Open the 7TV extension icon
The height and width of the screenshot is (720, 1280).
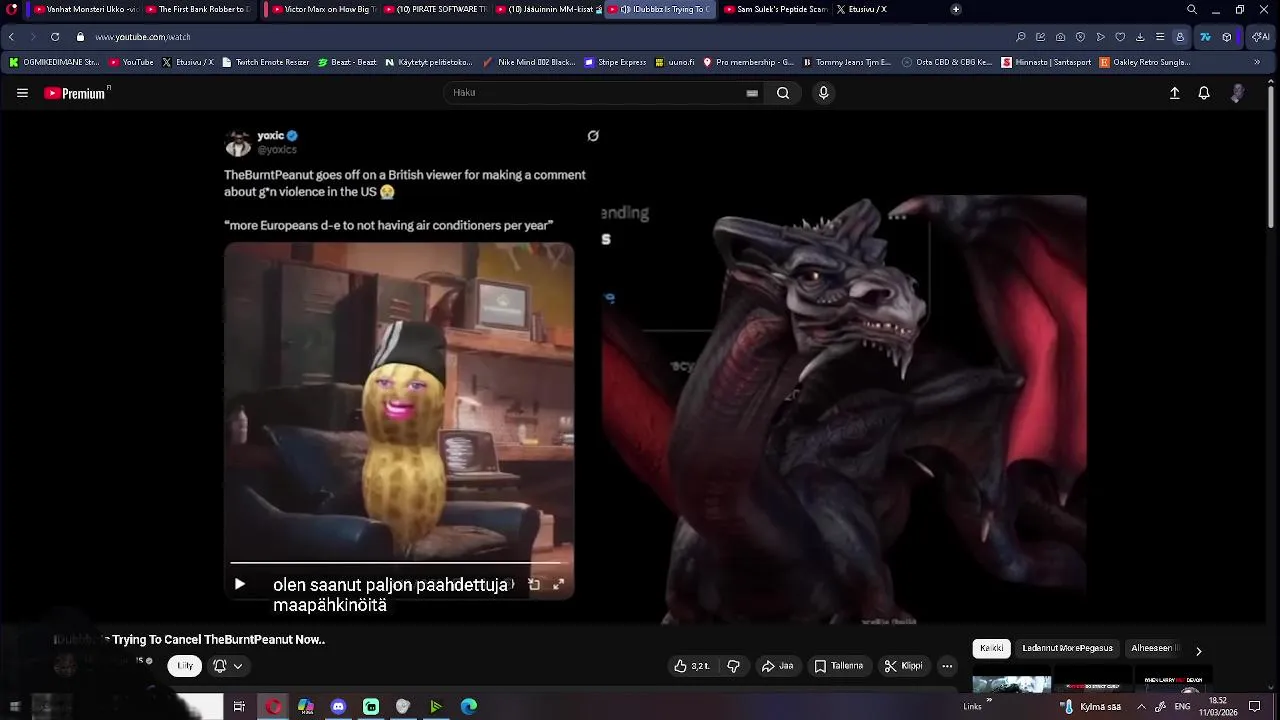click(x=1205, y=37)
